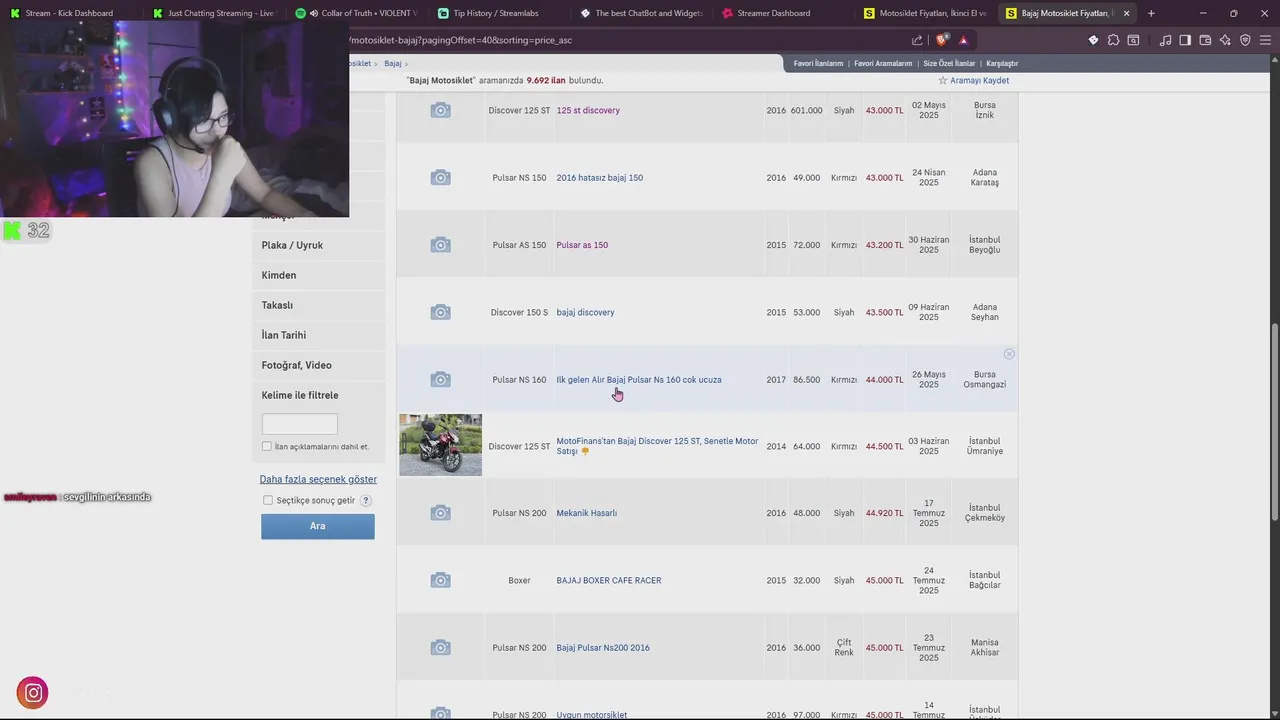Expand the Plaka / Uyruk filter

318,245
